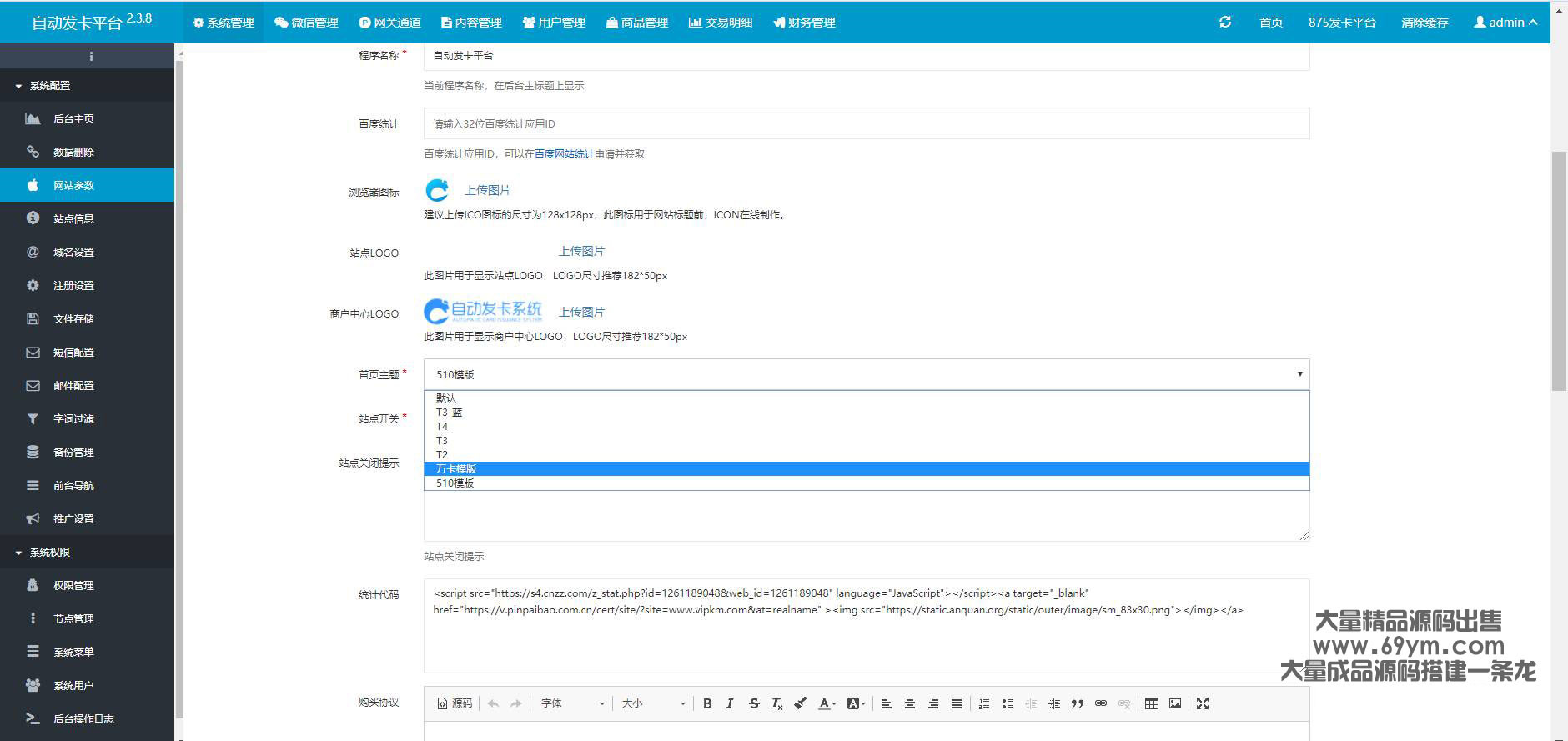The width and height of the screenshot is (1568, 741).
Task: Click the sidebar three-dot toggle
Action: pyautogui.click(x=91, y=56)
